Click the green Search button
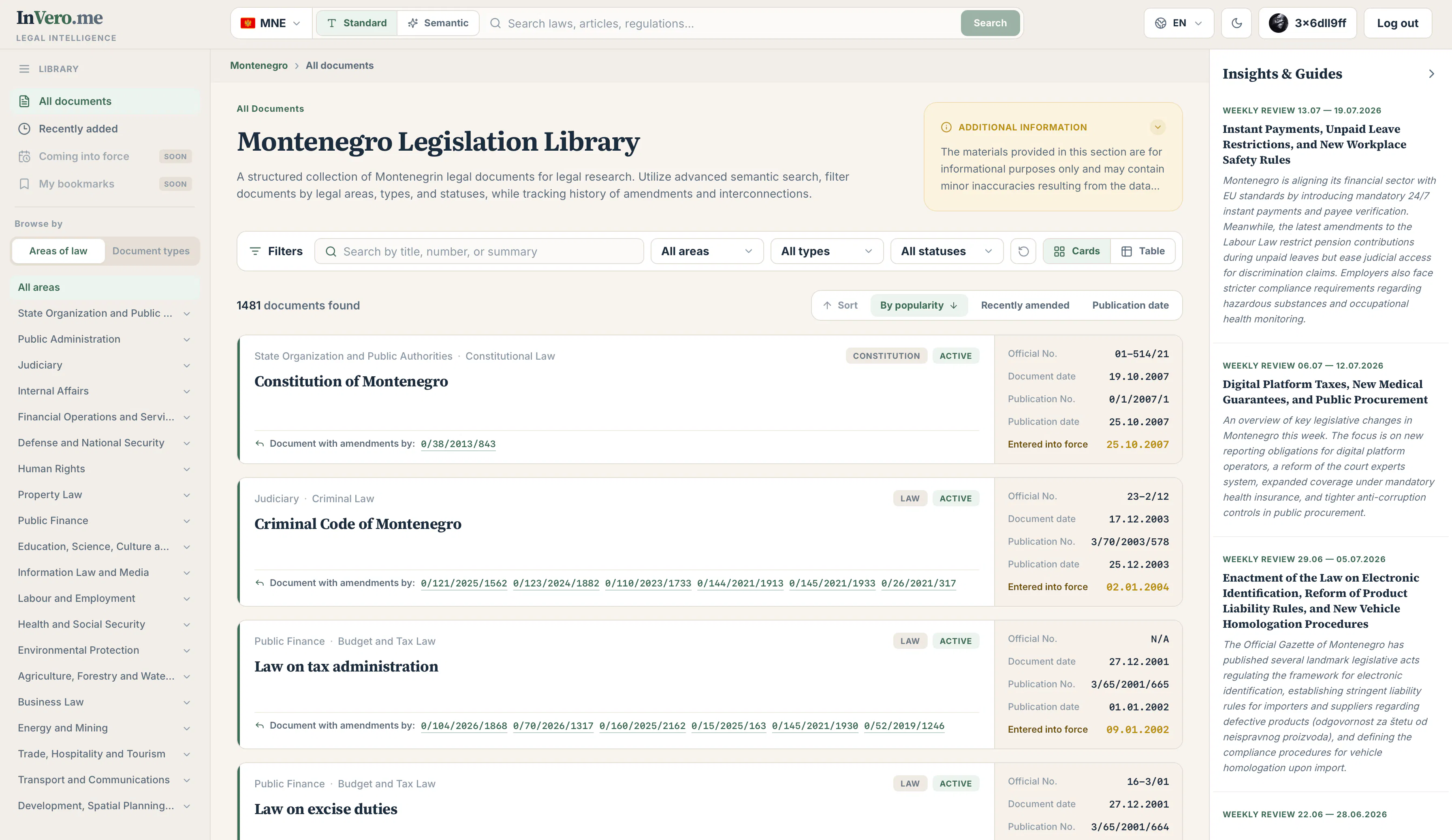Screen dimensions: 1452x840 click(x=990, y=23)
